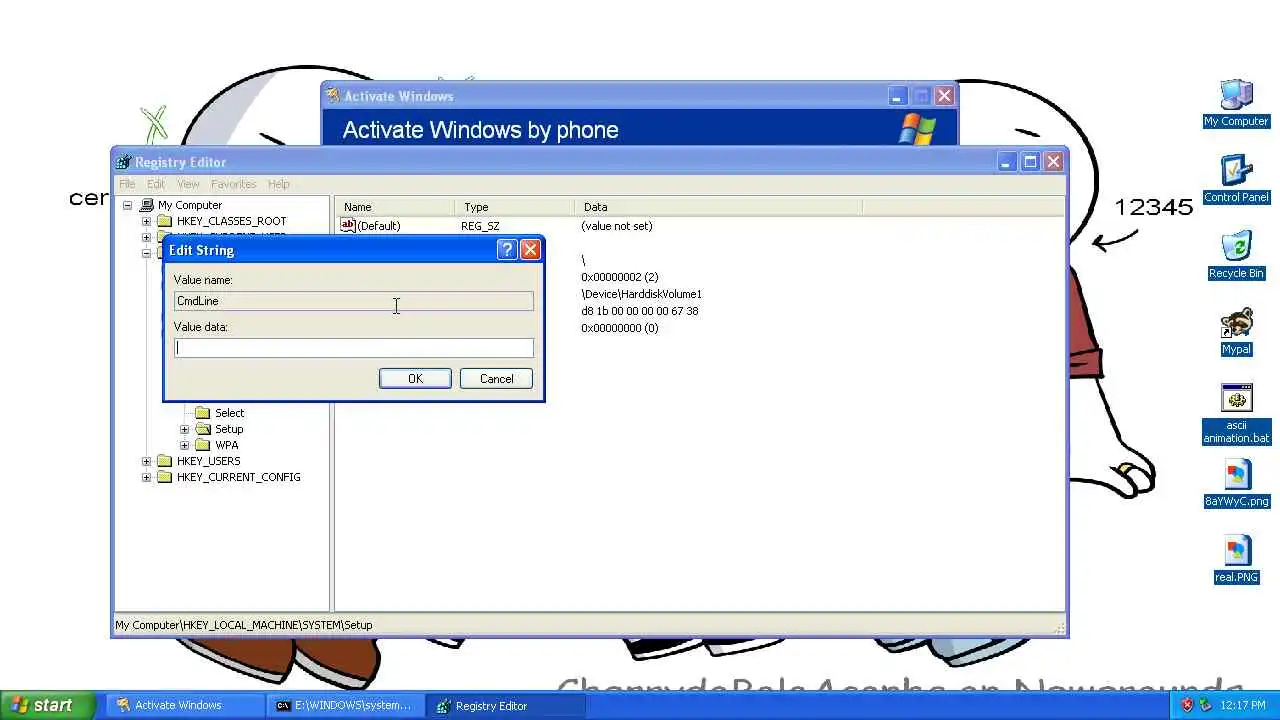Viewport: 1280px width, 720px height.
Task: Click My Computer root icon in registry tree
Action: point(146,205)
